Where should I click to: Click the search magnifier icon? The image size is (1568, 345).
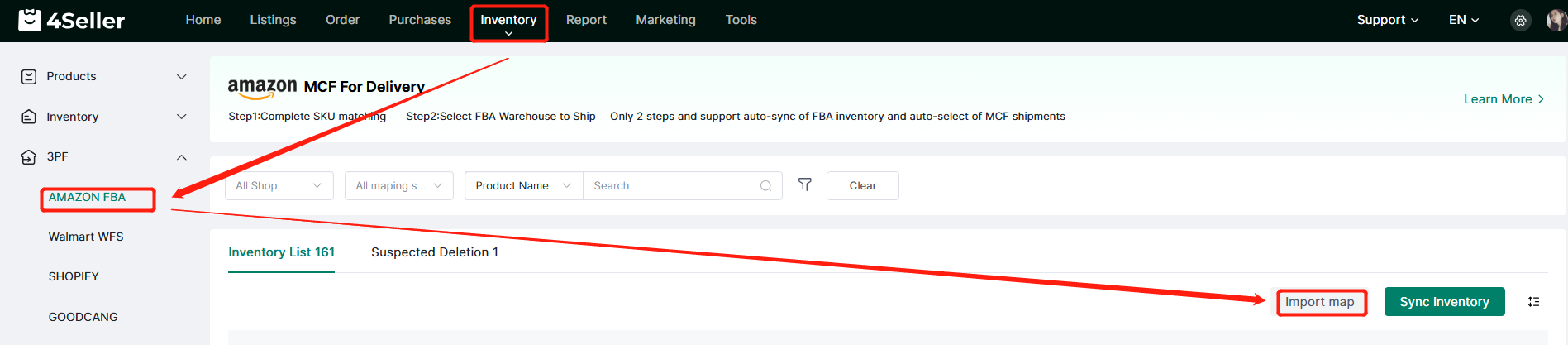tap(765, 186)
